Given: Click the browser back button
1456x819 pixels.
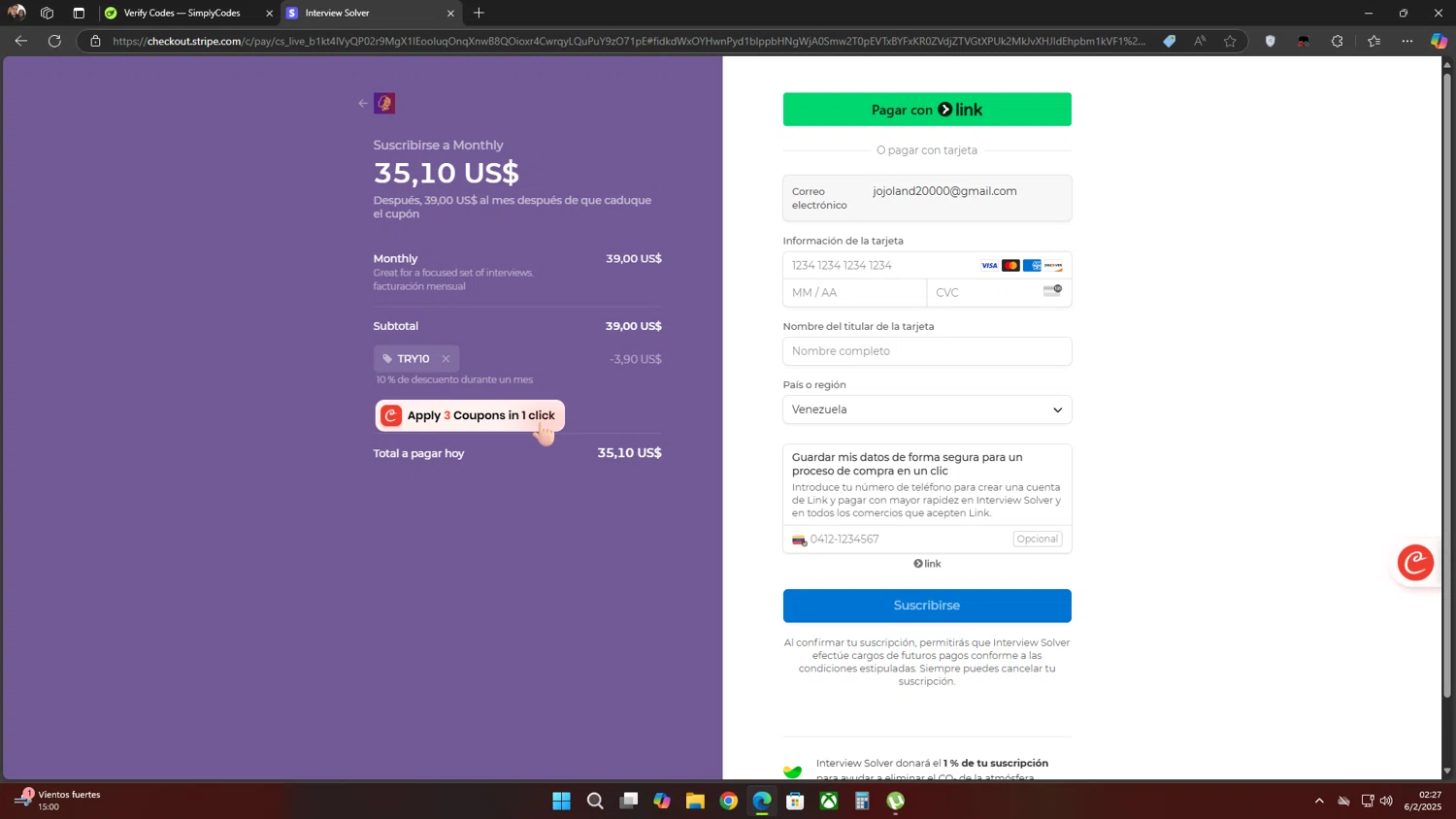Looking at the screenshot, I should tap(21, 41).
